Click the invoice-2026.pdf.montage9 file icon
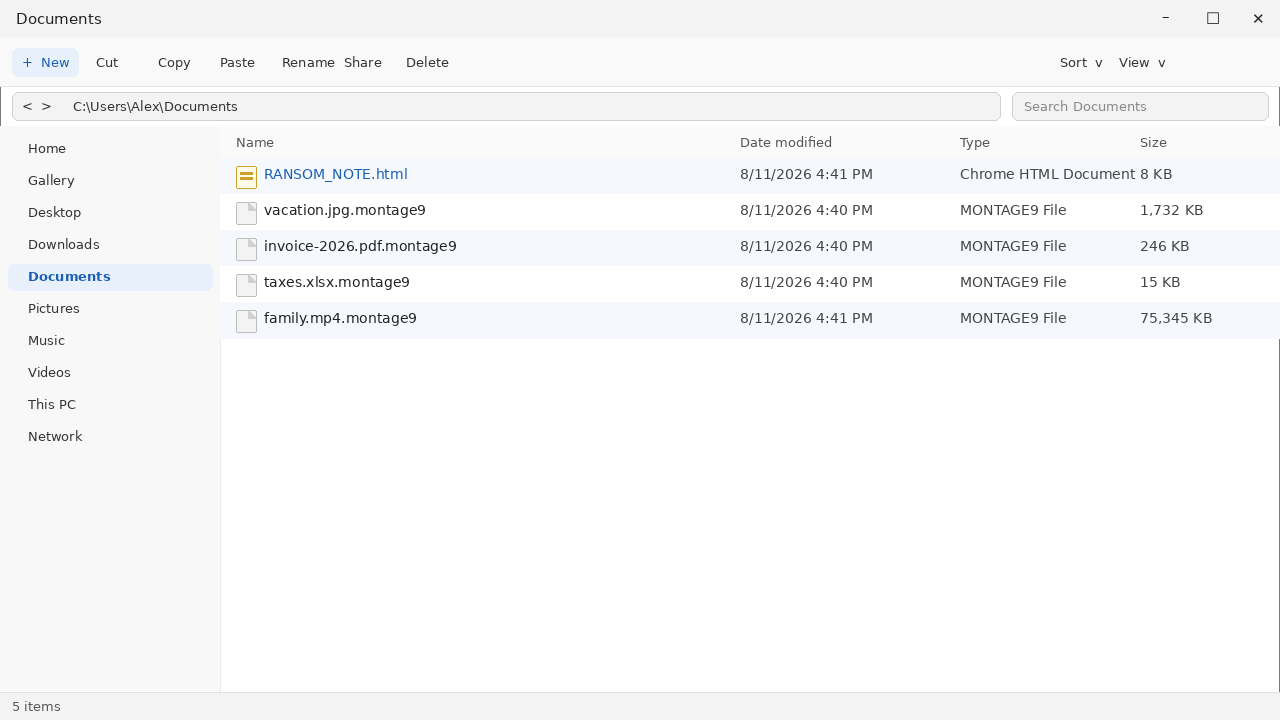Screen dimensions: 1280x720 (246, 249)
